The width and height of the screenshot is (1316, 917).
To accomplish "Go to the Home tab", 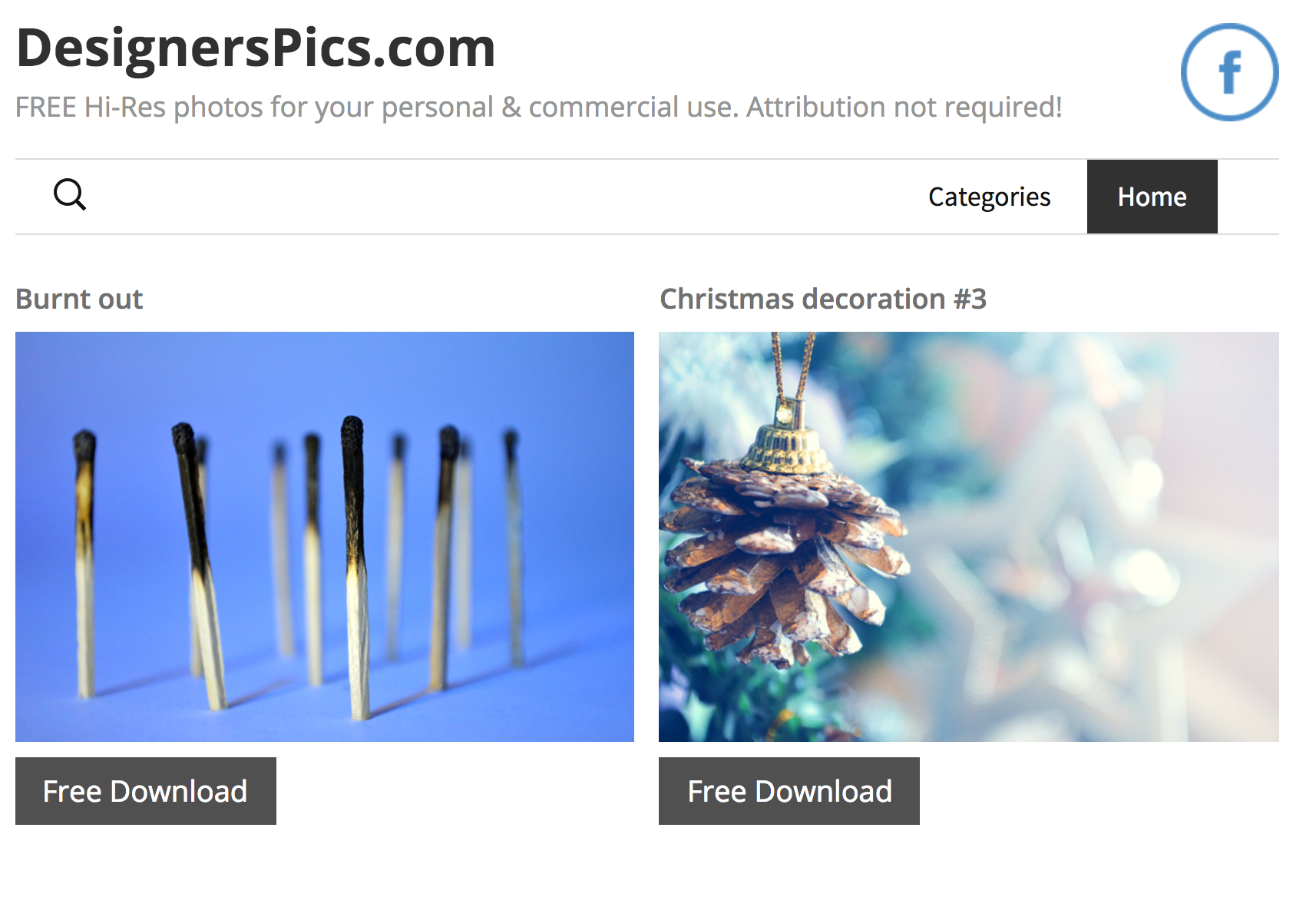I will (1152, 197).
